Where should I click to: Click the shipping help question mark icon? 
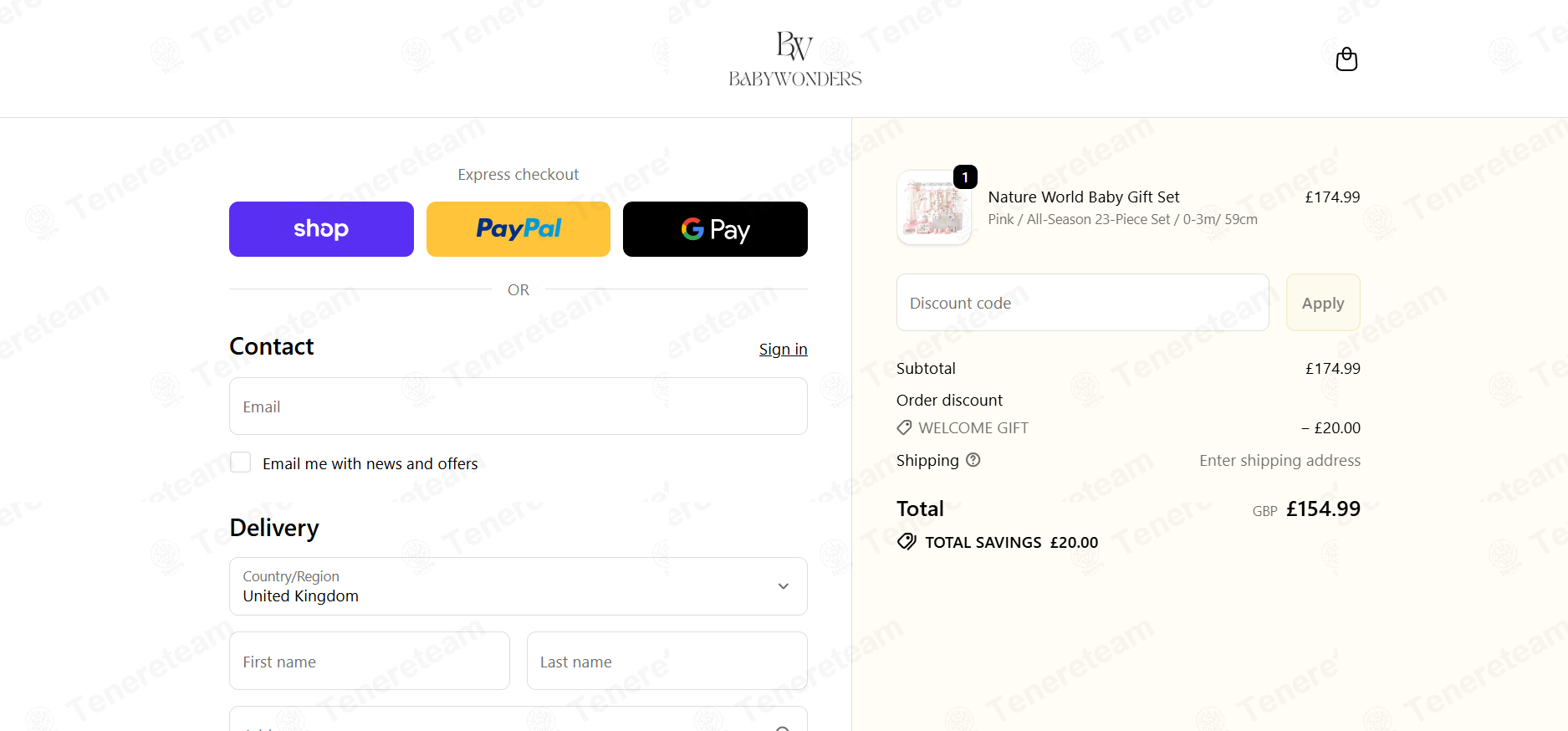pyautogui.click(x=973, y=460)
